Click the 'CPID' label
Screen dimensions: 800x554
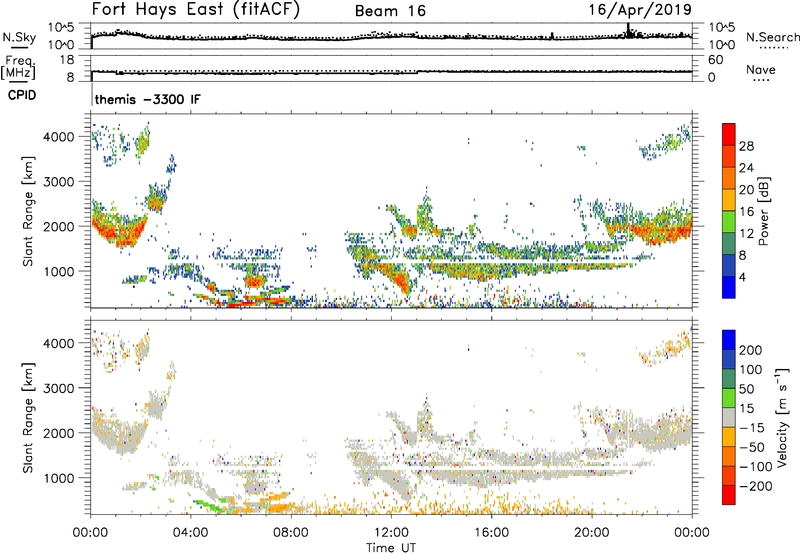coord(22,95)
